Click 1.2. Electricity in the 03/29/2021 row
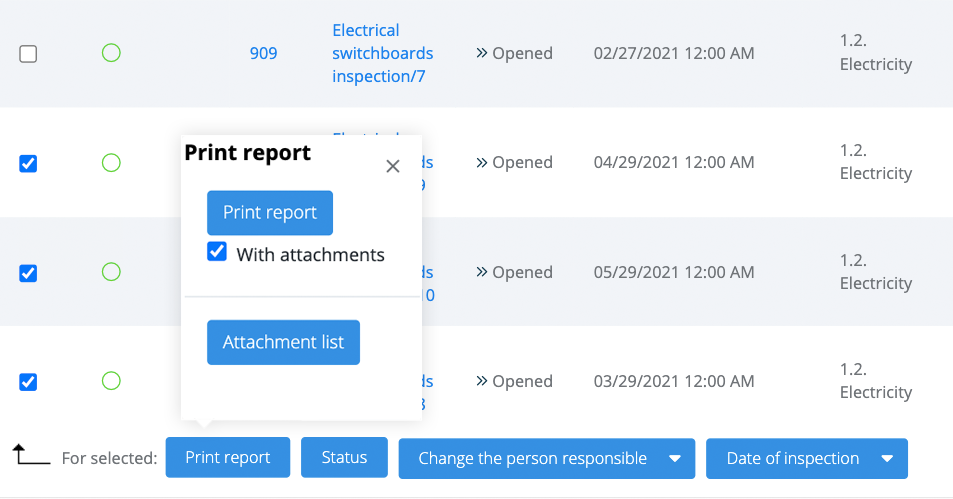Screen dimensions: 953x499 pyautogui.click(x=876, y=380)
